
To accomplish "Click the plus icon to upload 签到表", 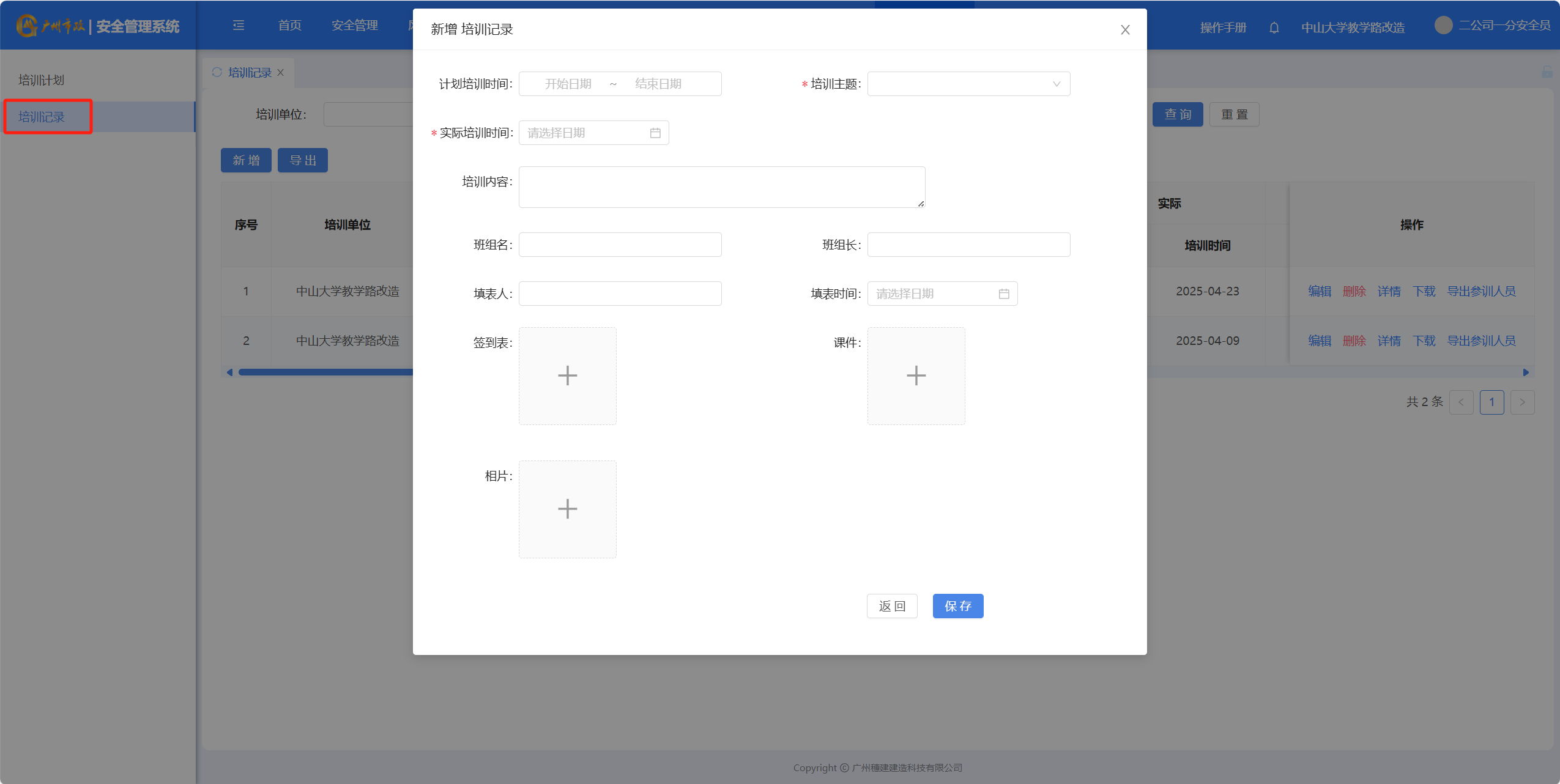I will click(x=567, y=375).
